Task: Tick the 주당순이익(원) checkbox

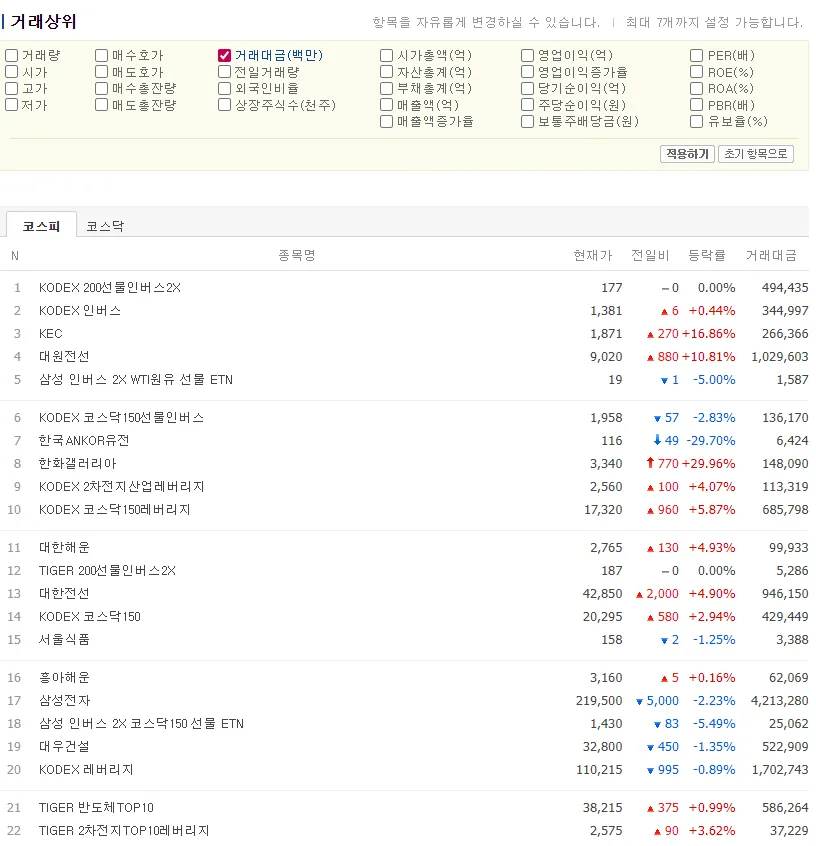Action: point(527,105)
